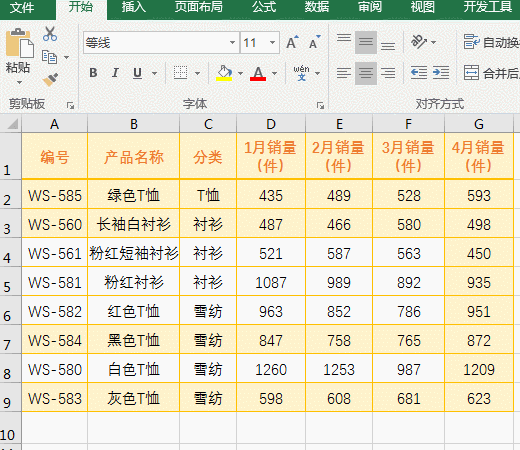This screenshot has height=450, width=520.
Task: Click the merge and center (合并后) icon
Action: click(x=471, y=73)
